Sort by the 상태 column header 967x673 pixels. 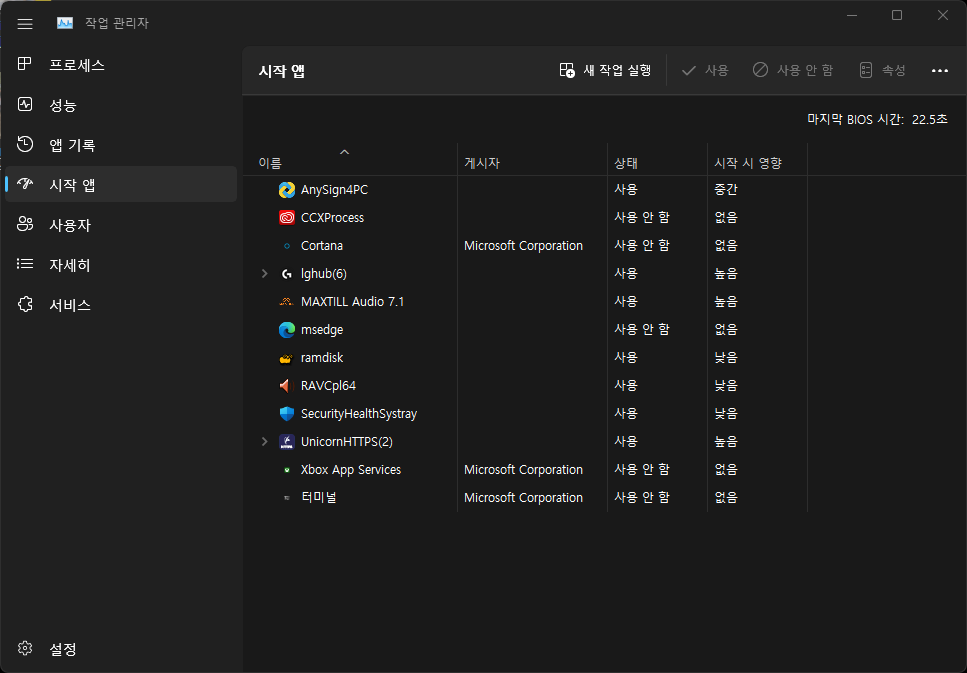coord(657,160)
